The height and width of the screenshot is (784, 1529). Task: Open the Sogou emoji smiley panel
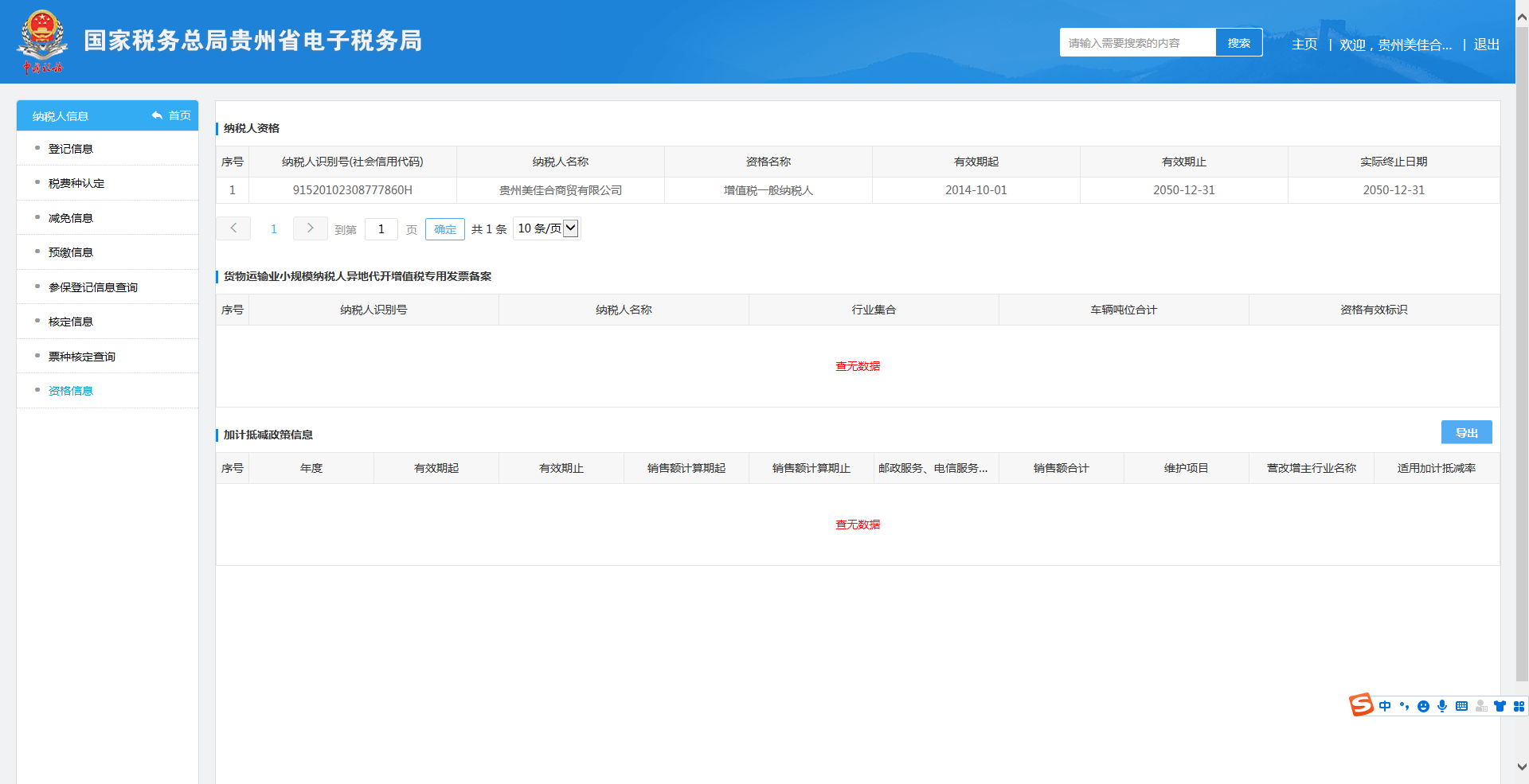pyautogui.click(x=1423, y=706)
